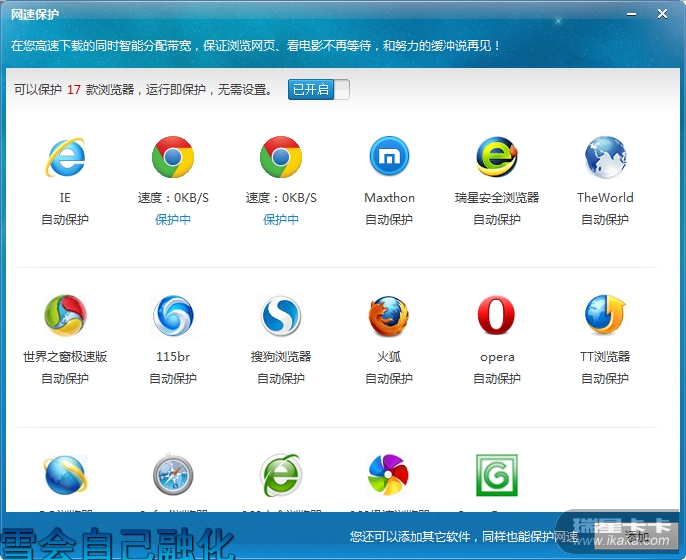
Task: Select the 搜狗浏览器 icon
Action: pyautogui.click(x=281, y=315)
